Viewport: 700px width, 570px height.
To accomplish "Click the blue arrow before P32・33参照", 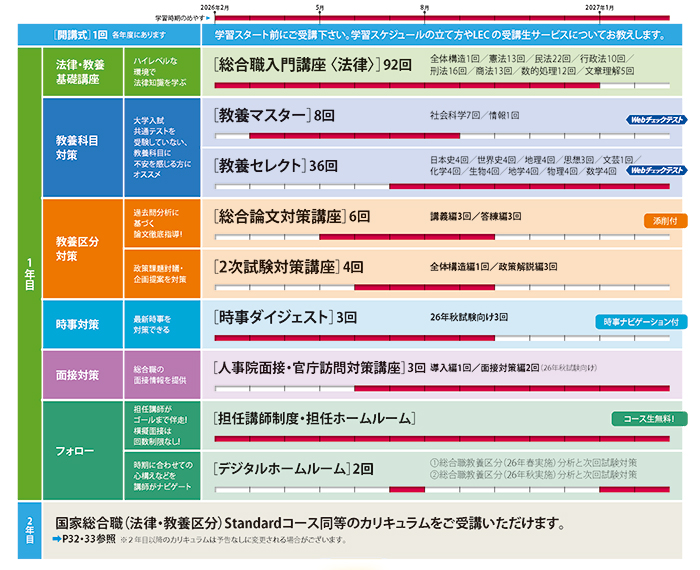I will [x=57, y=540].
